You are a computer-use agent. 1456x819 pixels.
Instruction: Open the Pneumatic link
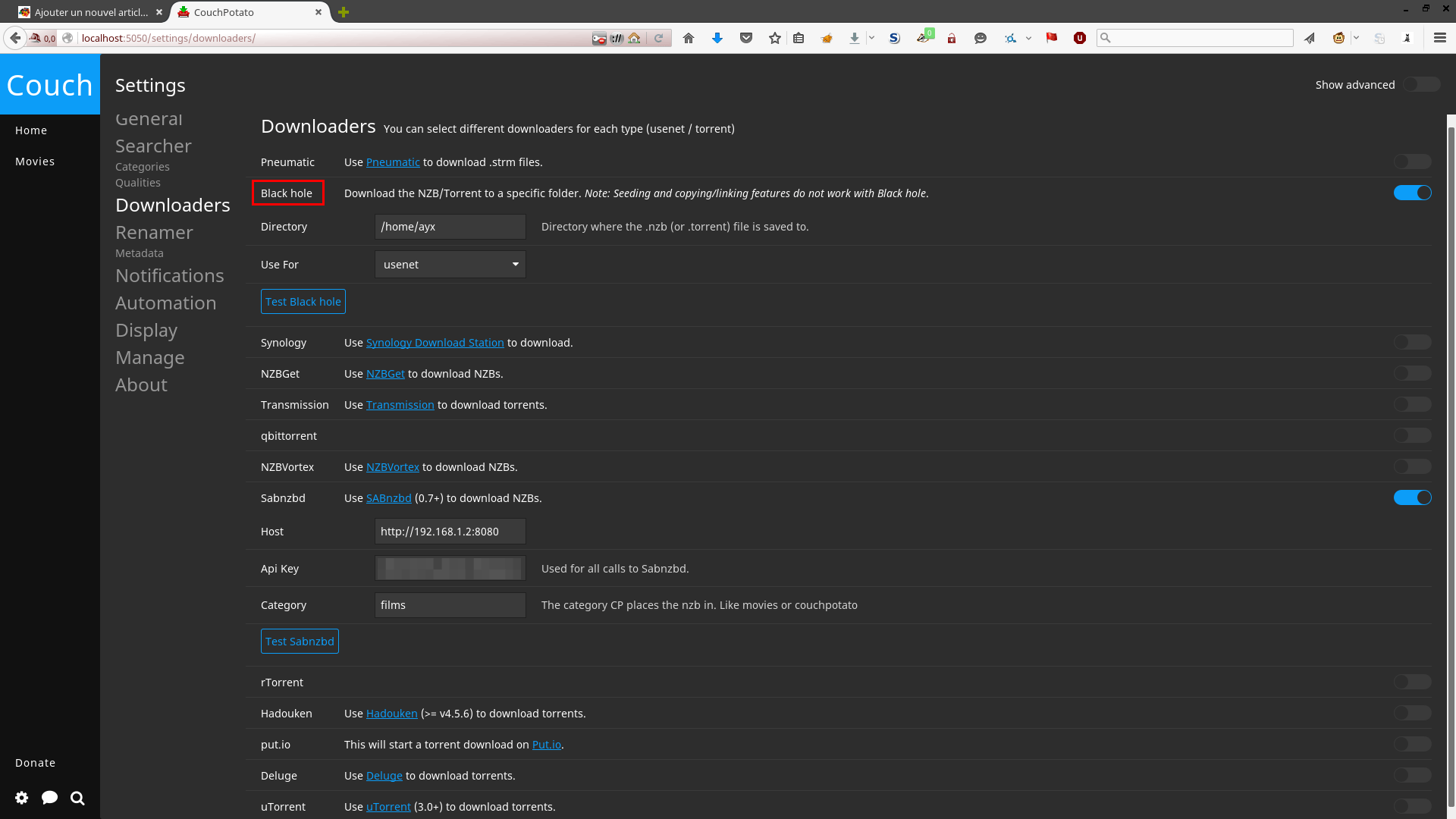393,162
